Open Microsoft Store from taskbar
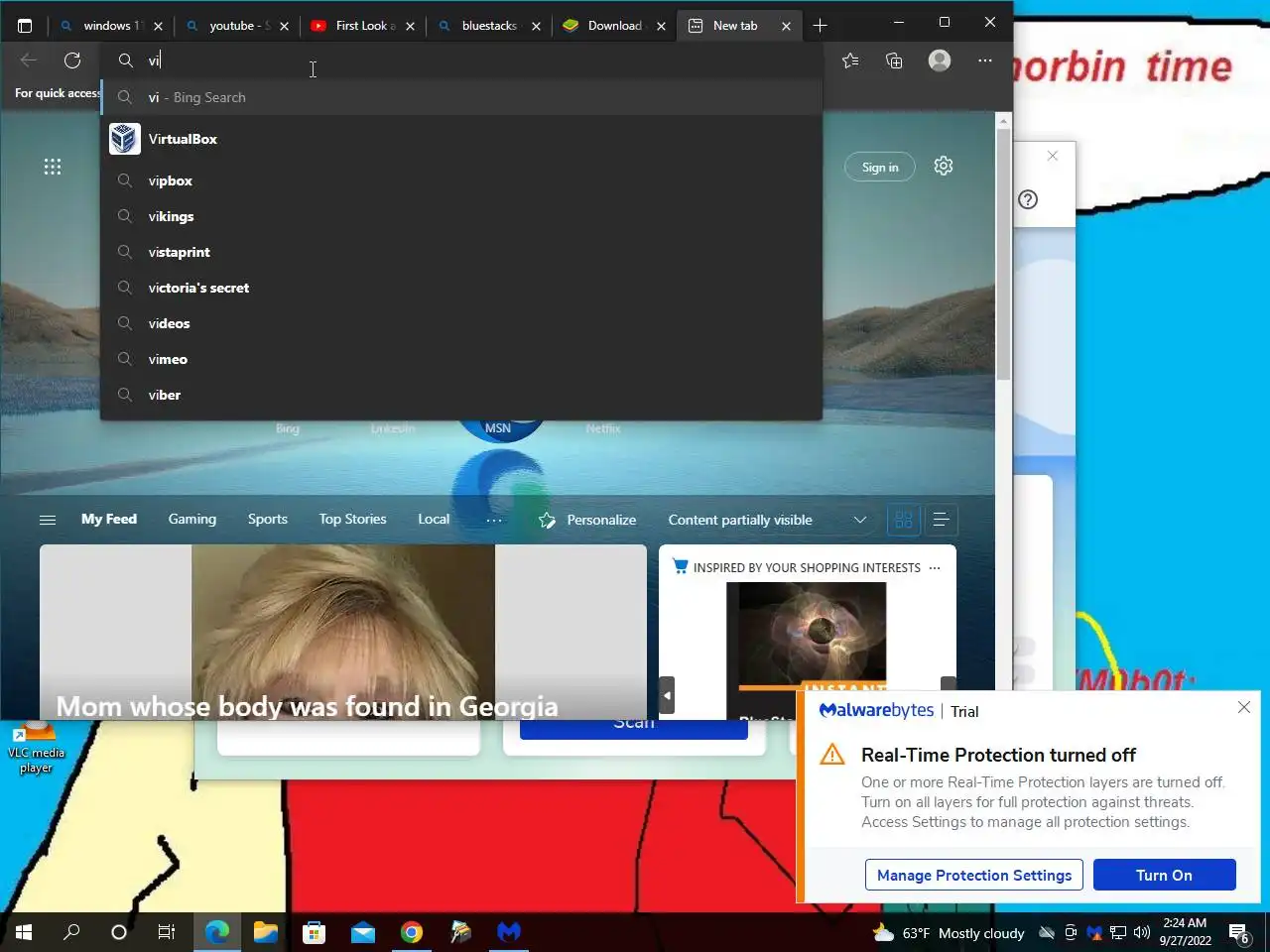This screenshot has width=1270, height=952. tap(314, 932)
